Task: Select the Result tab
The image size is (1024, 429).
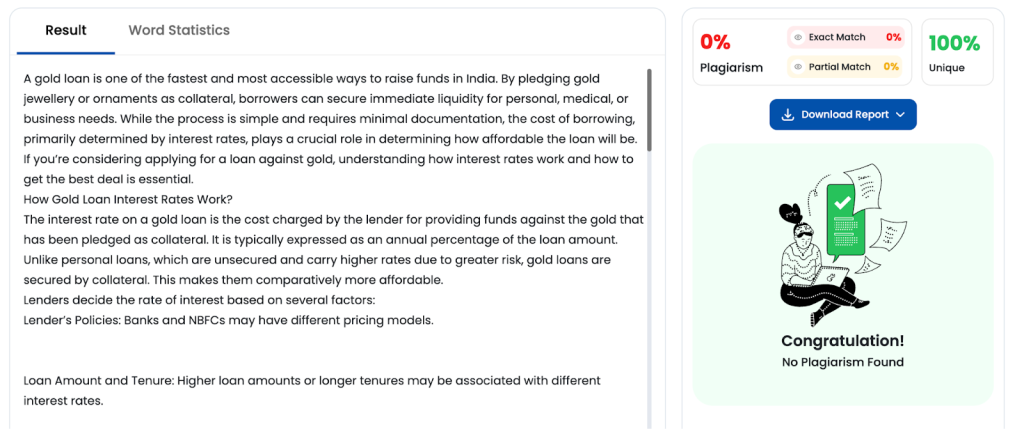Action: pos(66,30)
